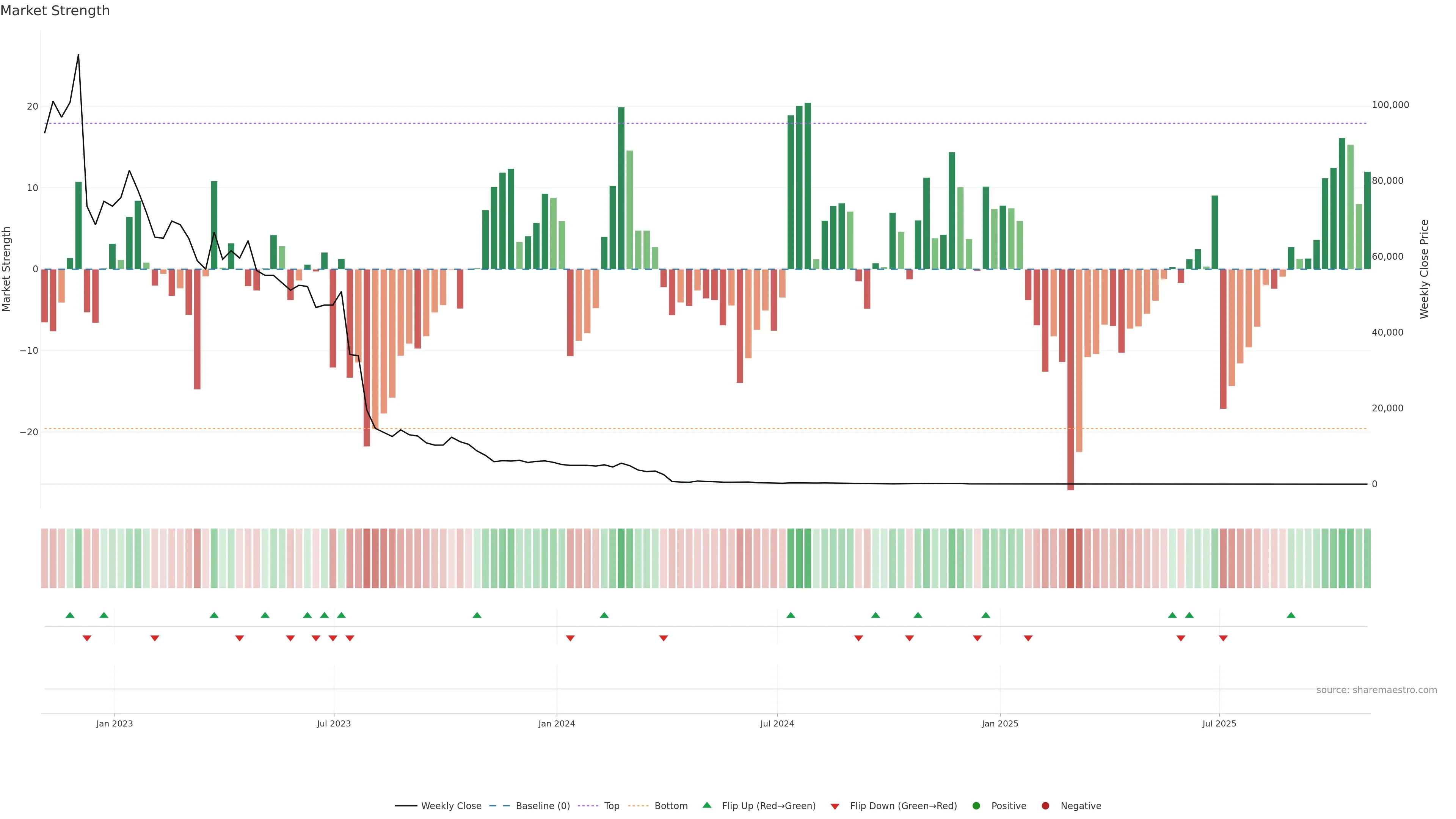
Task: Click Positive green circle legend icon
Action: tap(976, 806)
